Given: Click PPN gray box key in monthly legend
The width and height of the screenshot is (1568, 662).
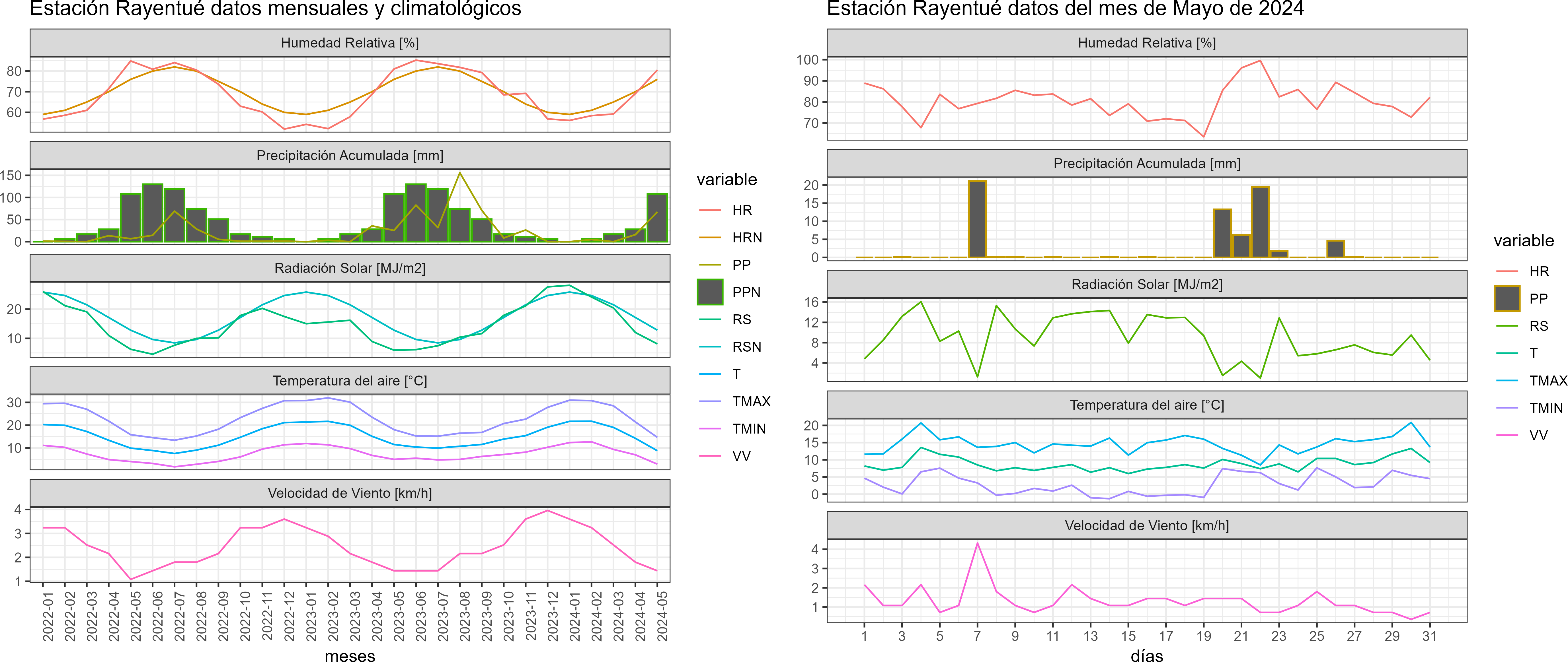Looking at the screenshot, I should [x=710, y=292].
